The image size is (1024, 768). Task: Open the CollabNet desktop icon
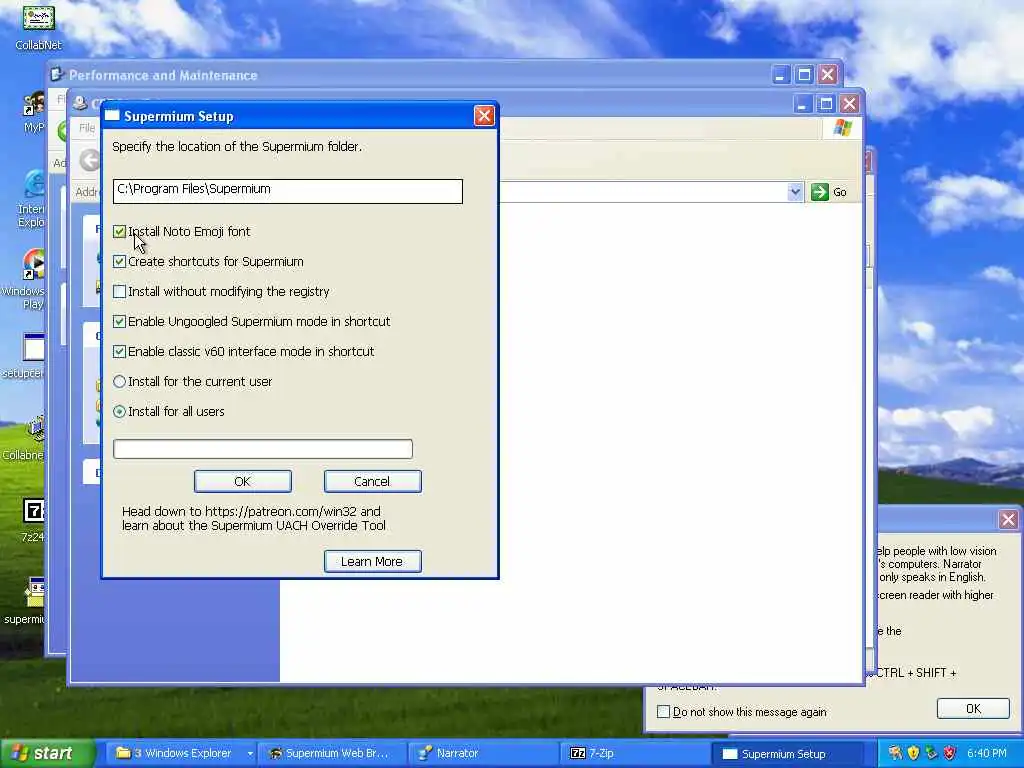pyautogui.click(x=39, y=25)
